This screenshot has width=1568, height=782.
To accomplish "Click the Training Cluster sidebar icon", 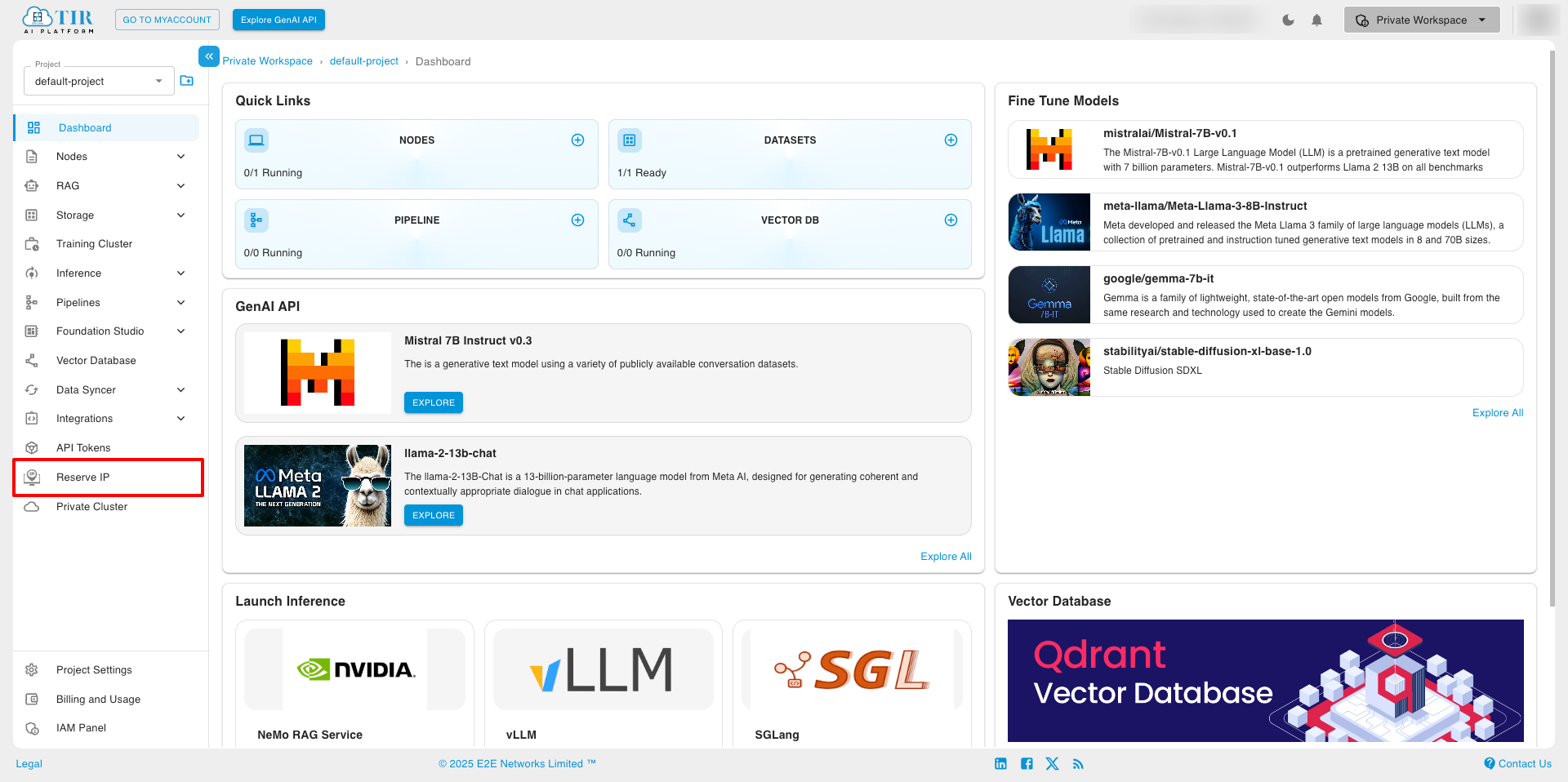I will 32,244.
